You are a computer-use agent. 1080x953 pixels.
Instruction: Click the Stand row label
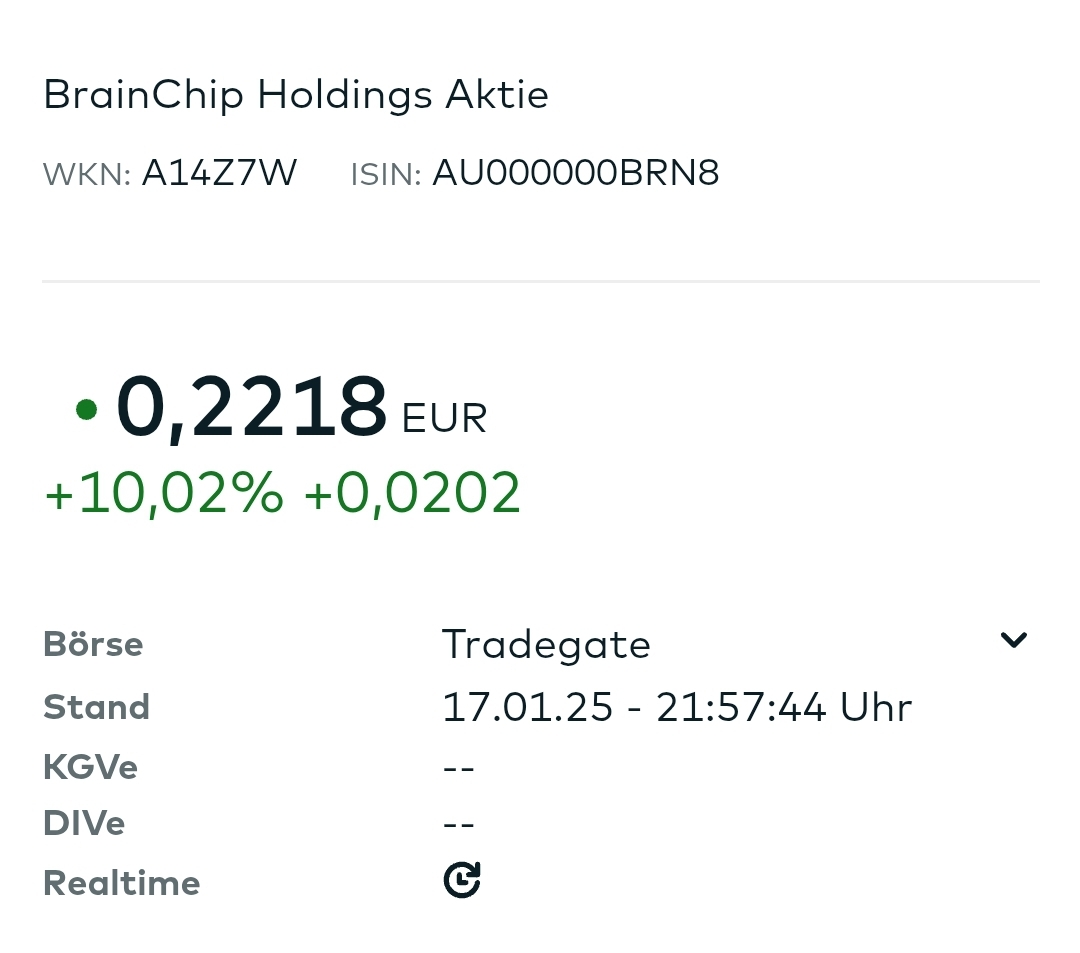point(96,707)
